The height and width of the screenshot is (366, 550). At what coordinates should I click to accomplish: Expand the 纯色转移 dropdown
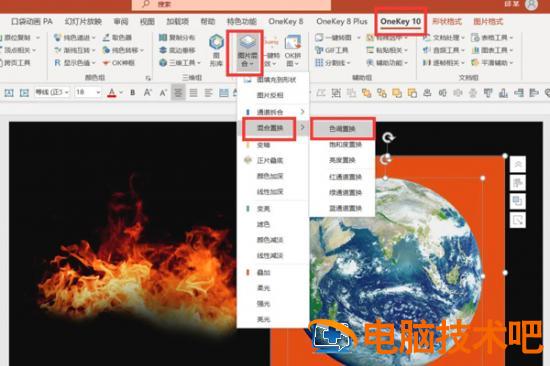(142, 50)
